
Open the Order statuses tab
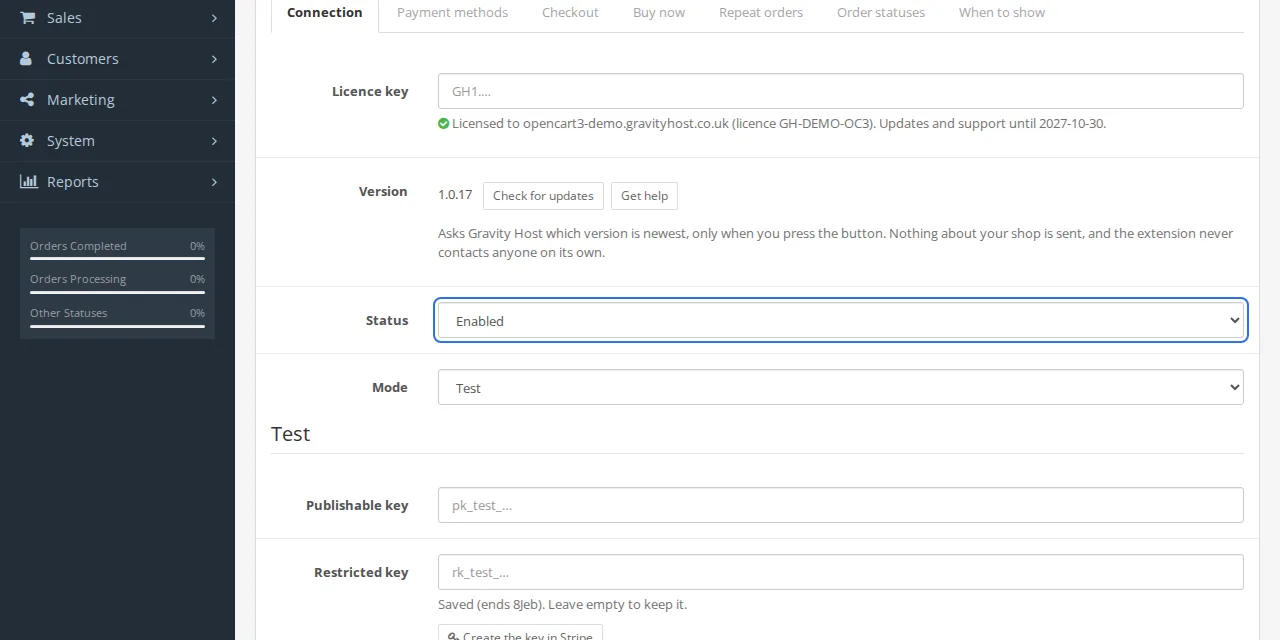point(881,13)
